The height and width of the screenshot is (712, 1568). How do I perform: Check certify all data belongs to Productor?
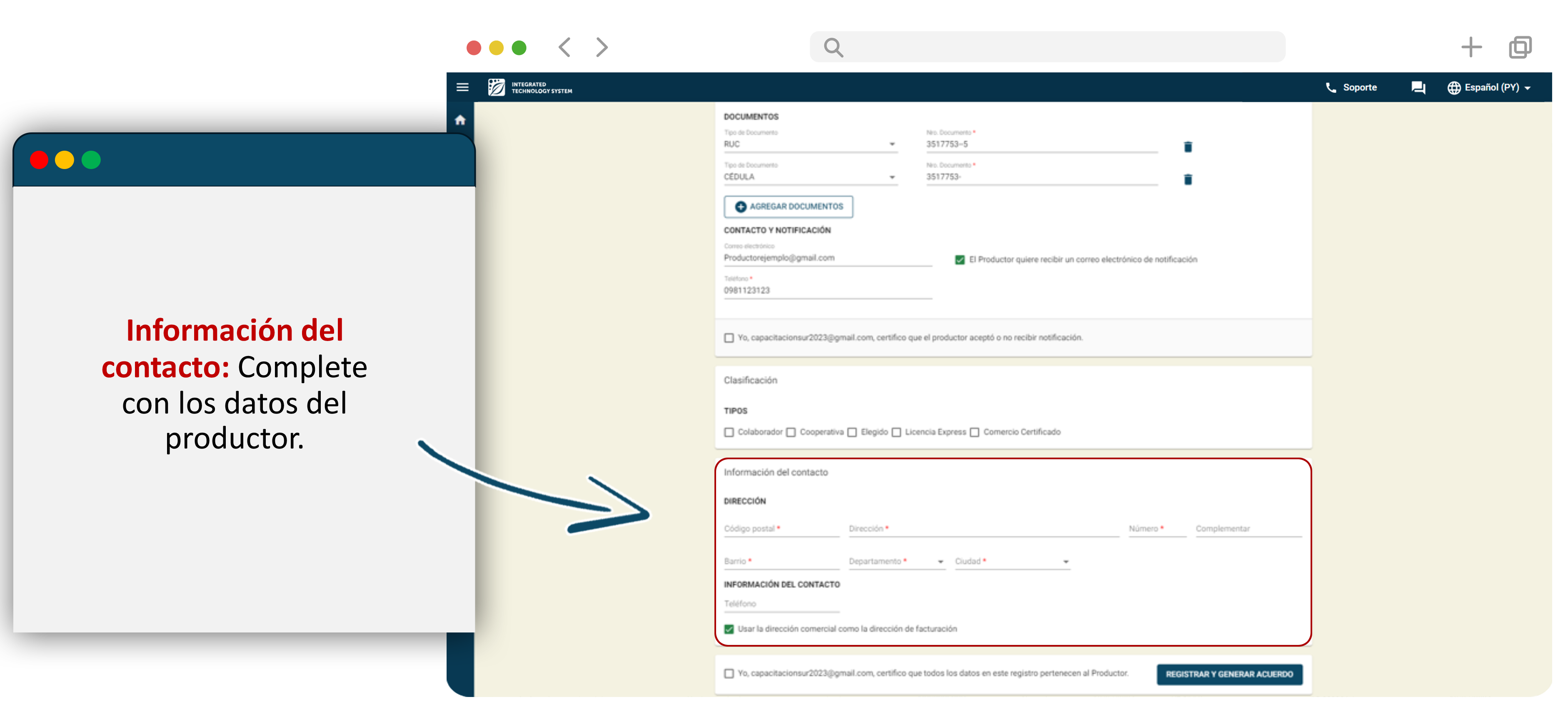point(729,674)
